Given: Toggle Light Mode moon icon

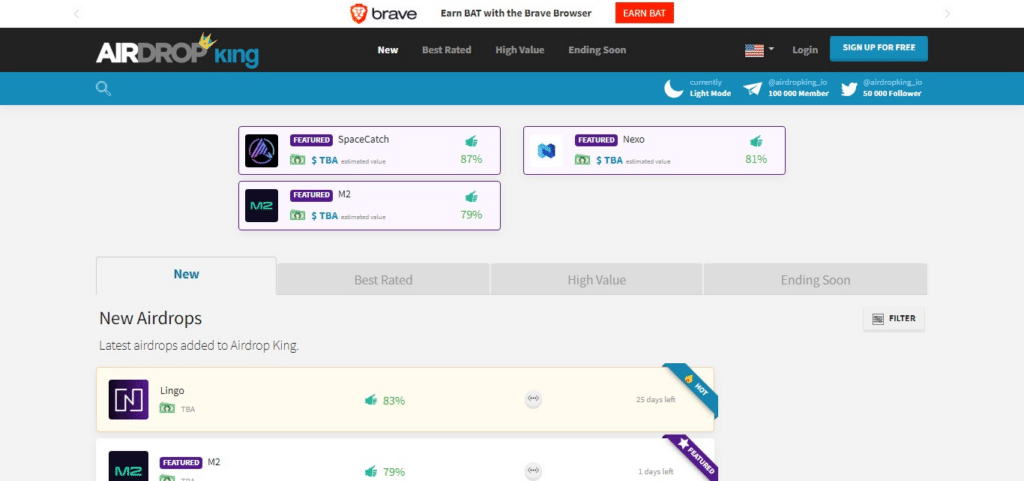Looking at the screenshot, I should (x=673, y=88).
